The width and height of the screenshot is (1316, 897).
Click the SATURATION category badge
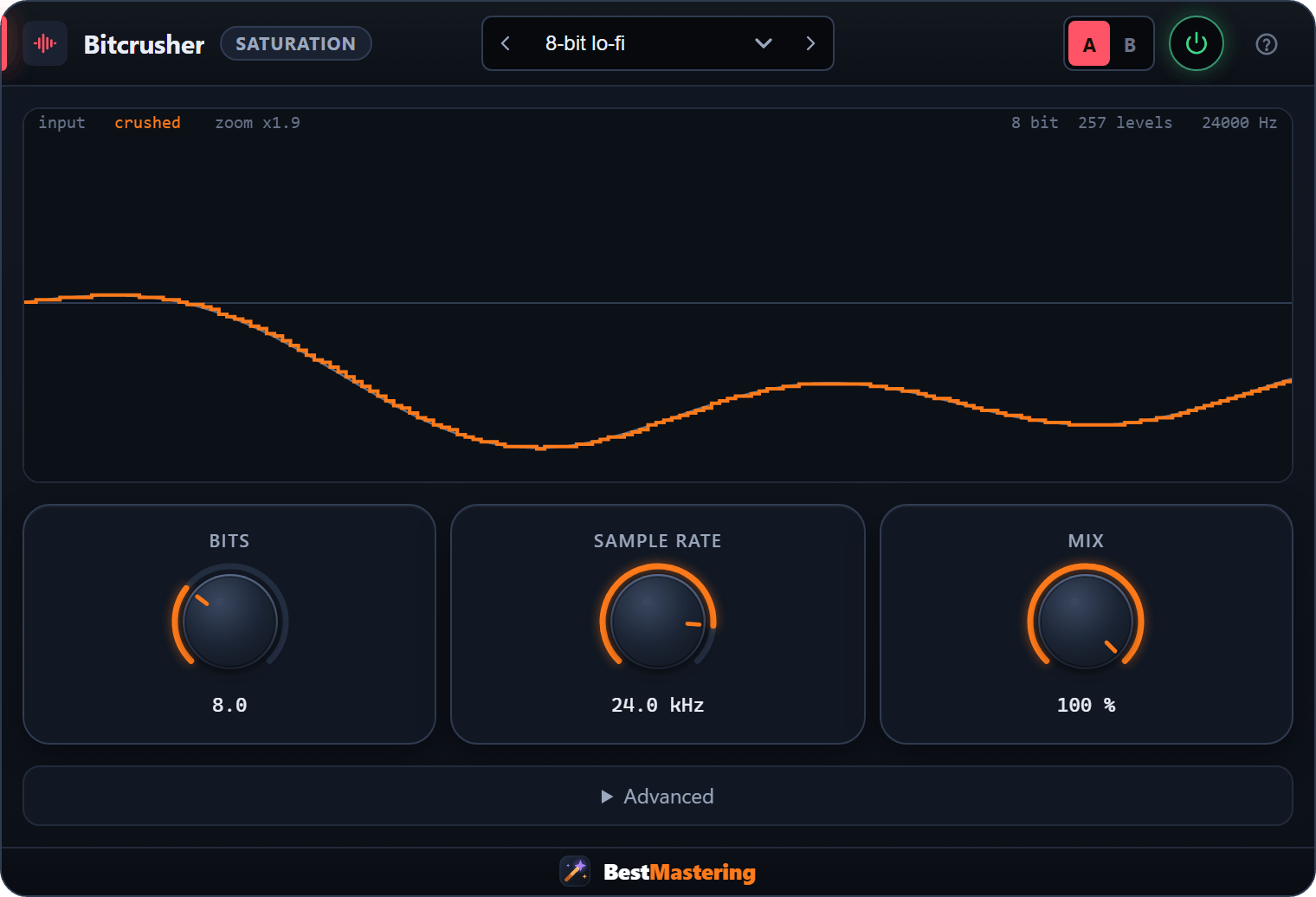pyautogui.click(x=296, y=43)
